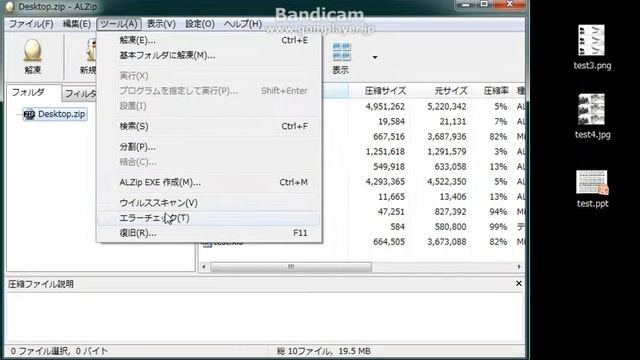The height and width of the screenshot is (360, 640).
Task: Click the ツール(A) menu
Action: (119, 24)
